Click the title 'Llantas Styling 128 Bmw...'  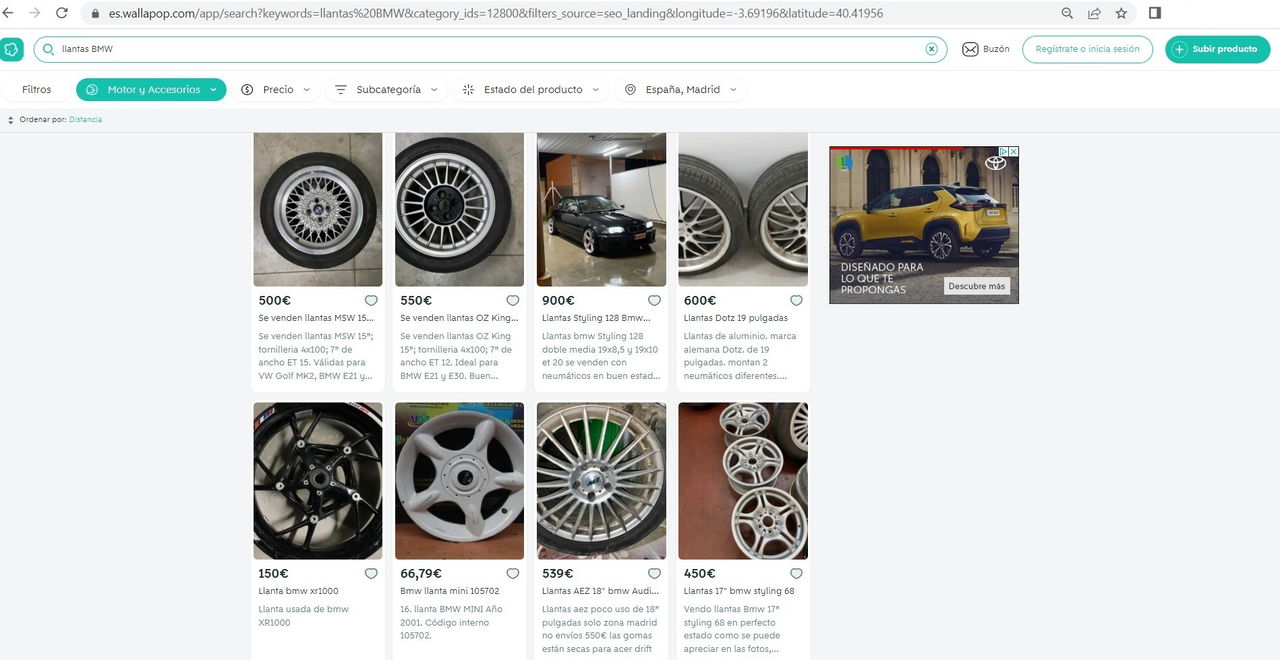pos(596,318)
